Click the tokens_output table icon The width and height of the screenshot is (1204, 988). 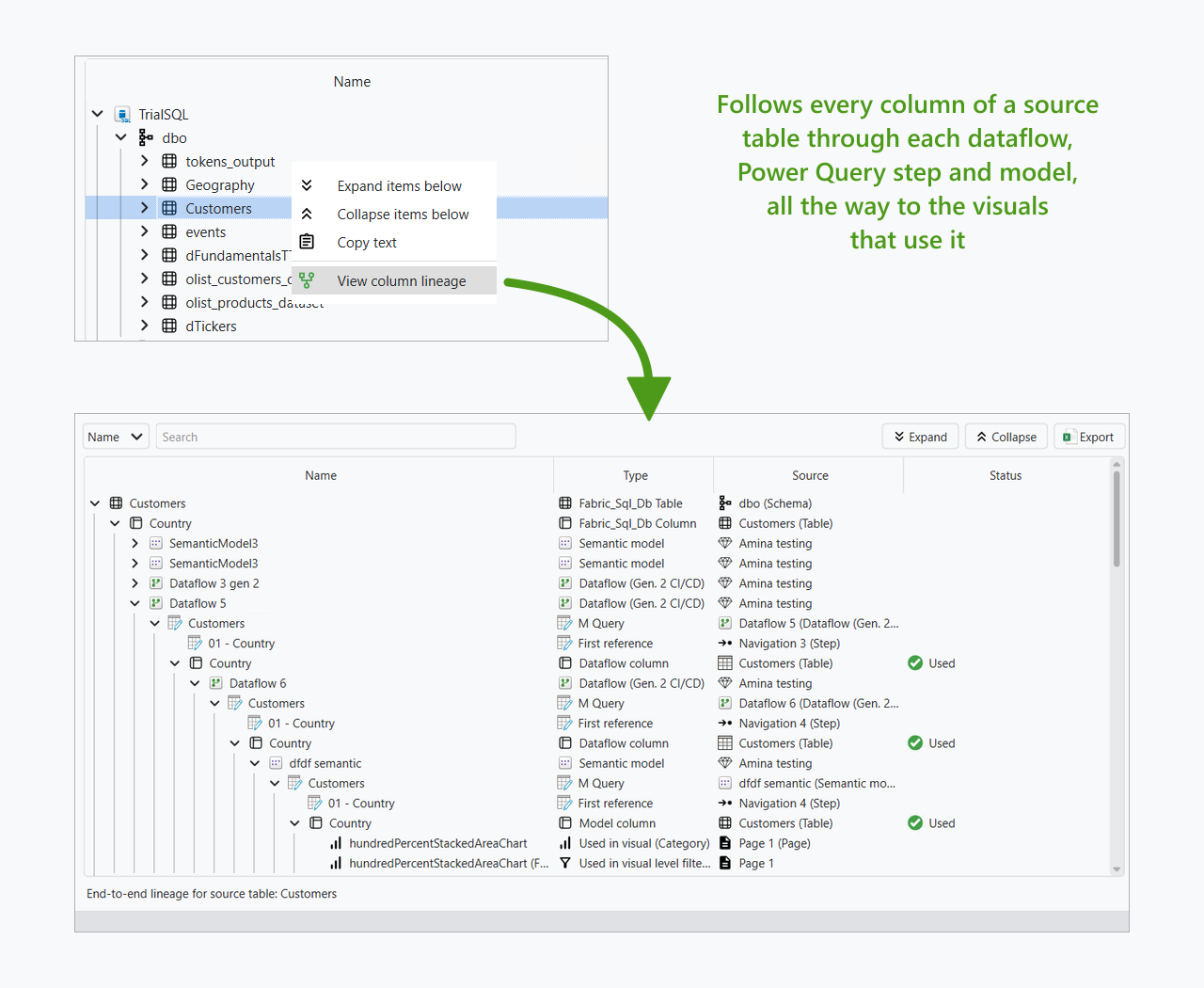[x=169, y=161]
